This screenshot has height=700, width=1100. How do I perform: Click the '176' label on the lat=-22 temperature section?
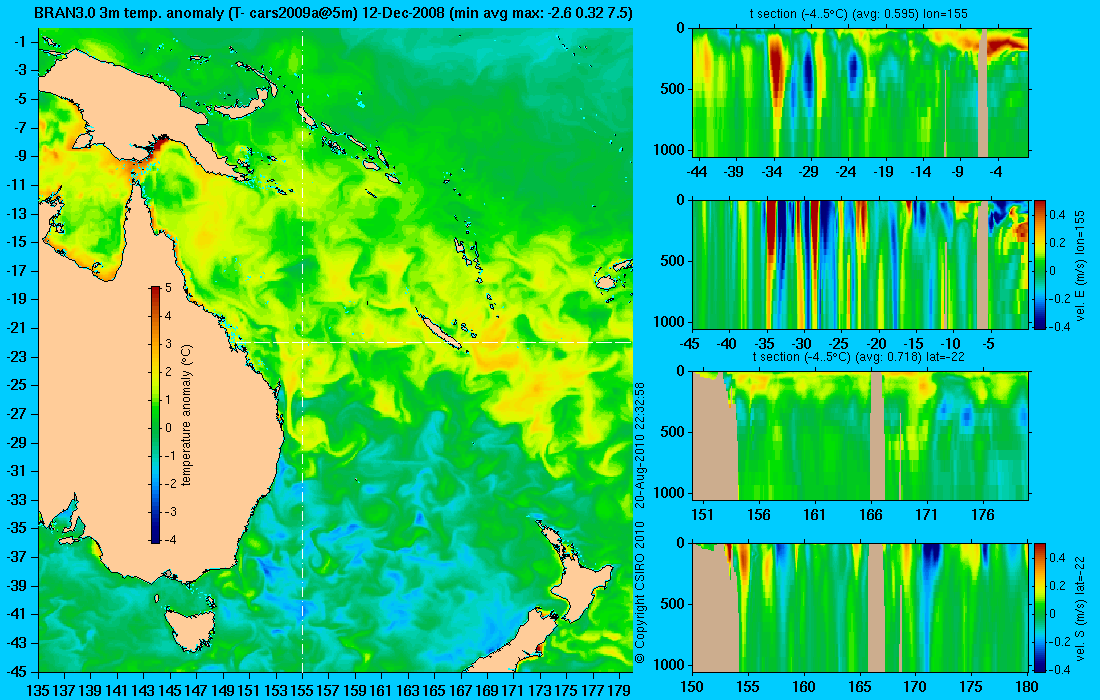point(982,515)
